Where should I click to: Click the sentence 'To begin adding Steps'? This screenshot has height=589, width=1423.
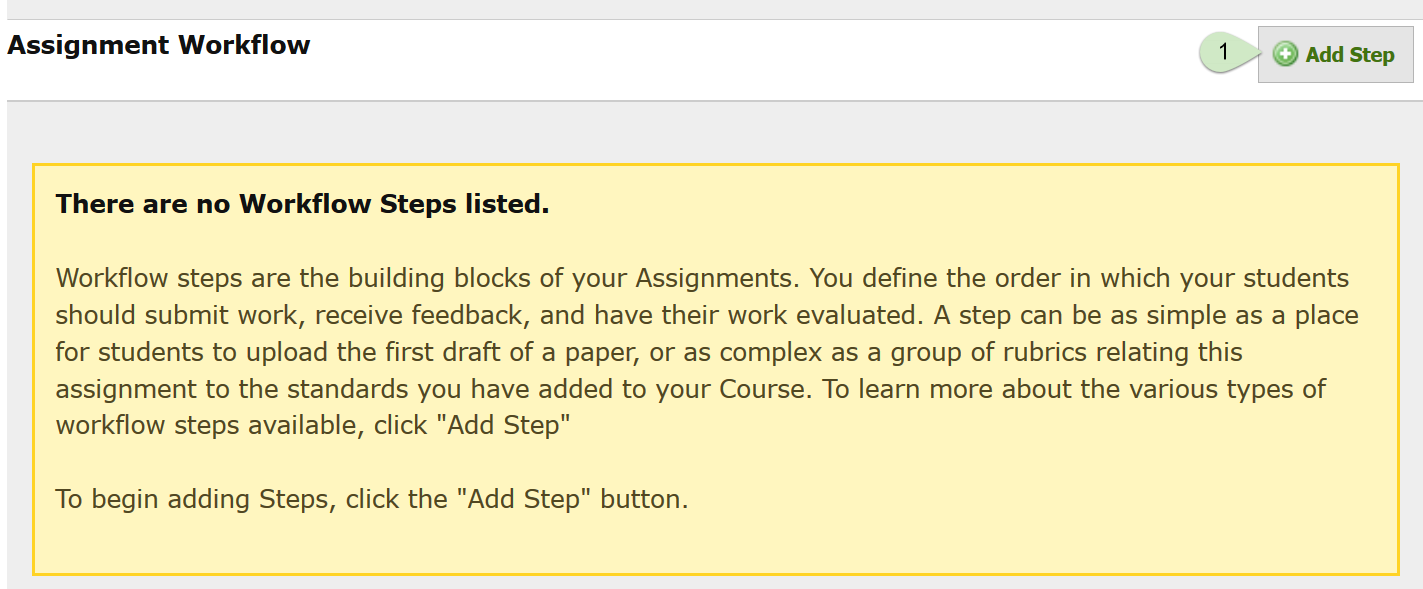pos(372,498)
